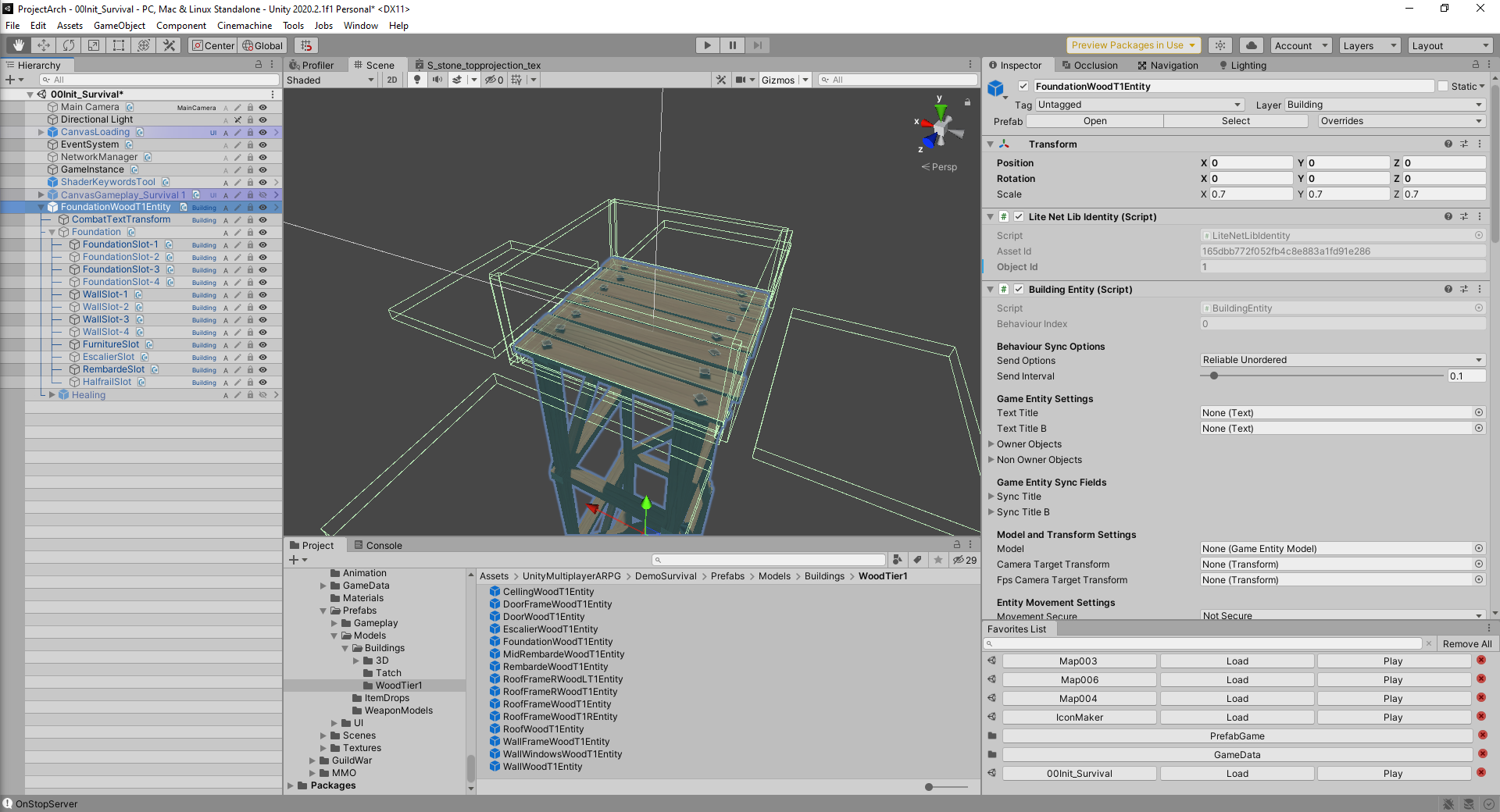This screenshot has width=1500, height=812.
Task: Disable the Building Entity script checkbox
Action: (1019, 289)
